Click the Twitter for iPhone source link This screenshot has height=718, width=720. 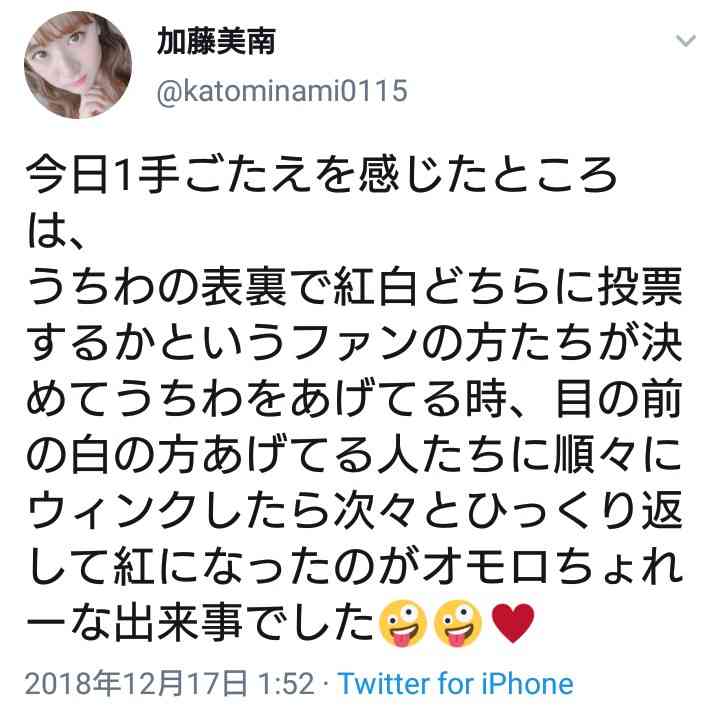[456, 684]
